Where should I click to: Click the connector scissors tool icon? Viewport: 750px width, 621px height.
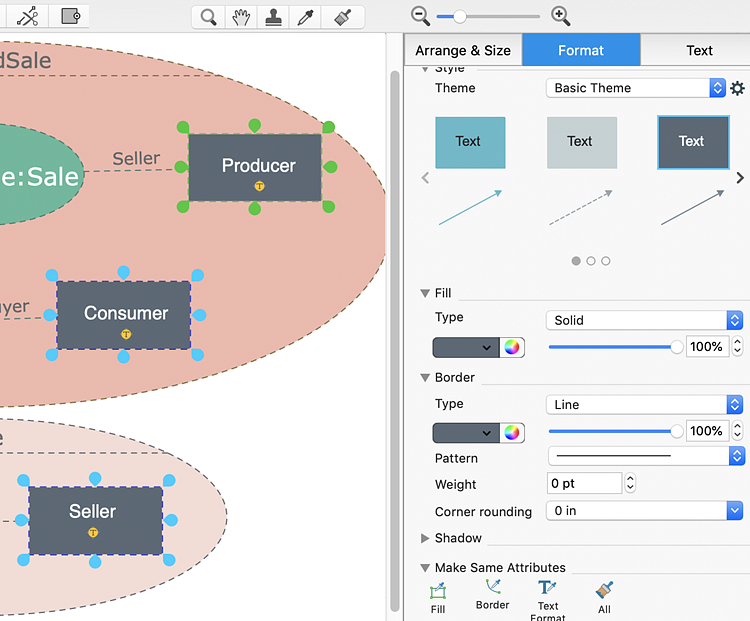(x=27, y=17)
